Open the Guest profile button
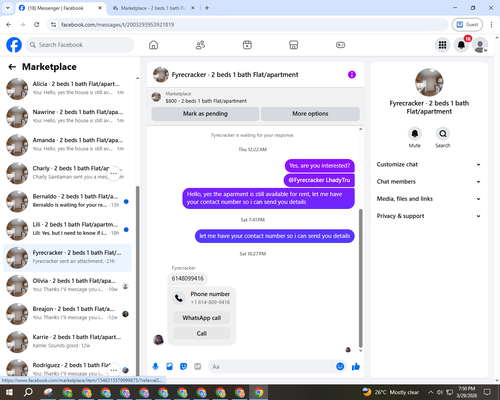The image size is (500, 400). point(467,25)
